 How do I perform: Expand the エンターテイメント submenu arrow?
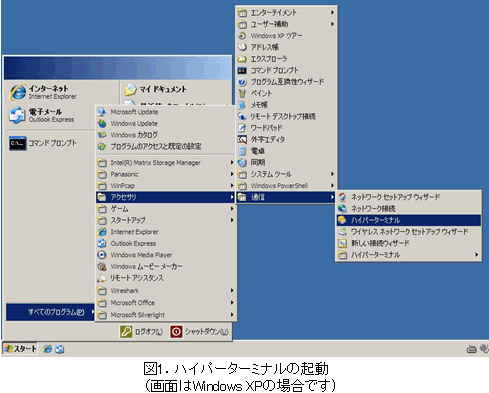coord(332,13)
